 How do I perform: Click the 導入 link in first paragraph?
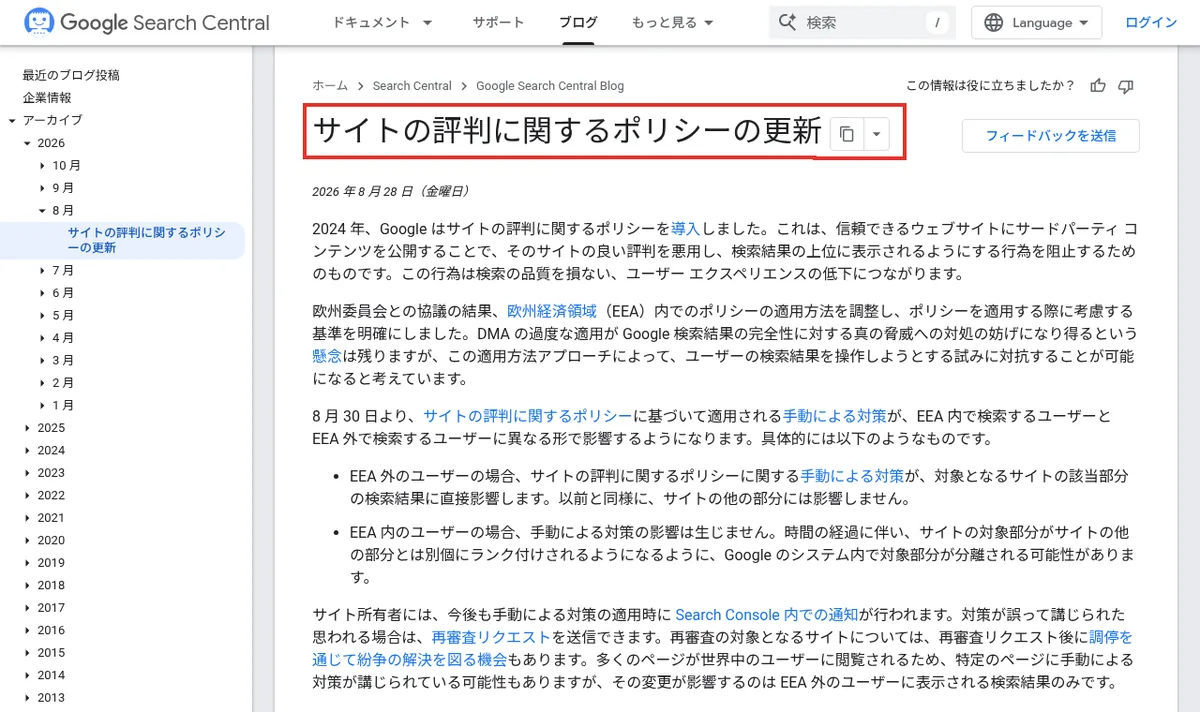click(x=685, y=229)
